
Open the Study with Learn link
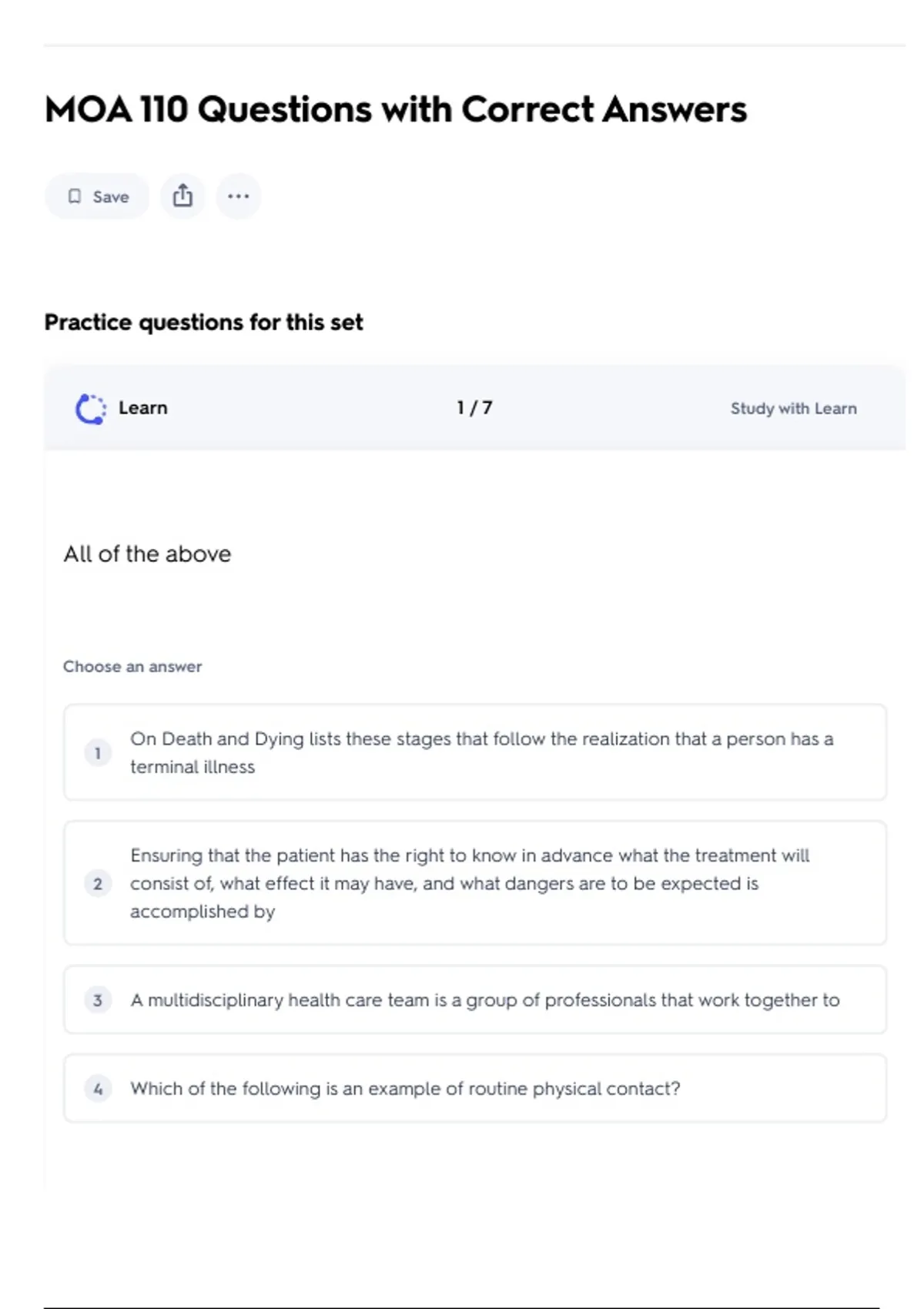(x=793, y=409)
